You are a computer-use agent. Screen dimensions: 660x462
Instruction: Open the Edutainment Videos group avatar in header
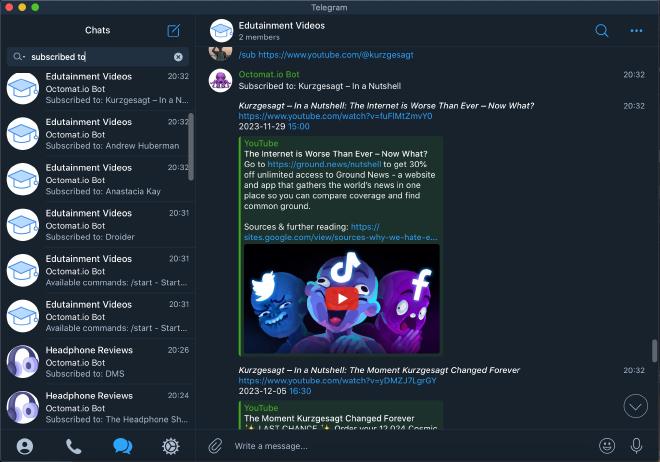coord(221,30)
